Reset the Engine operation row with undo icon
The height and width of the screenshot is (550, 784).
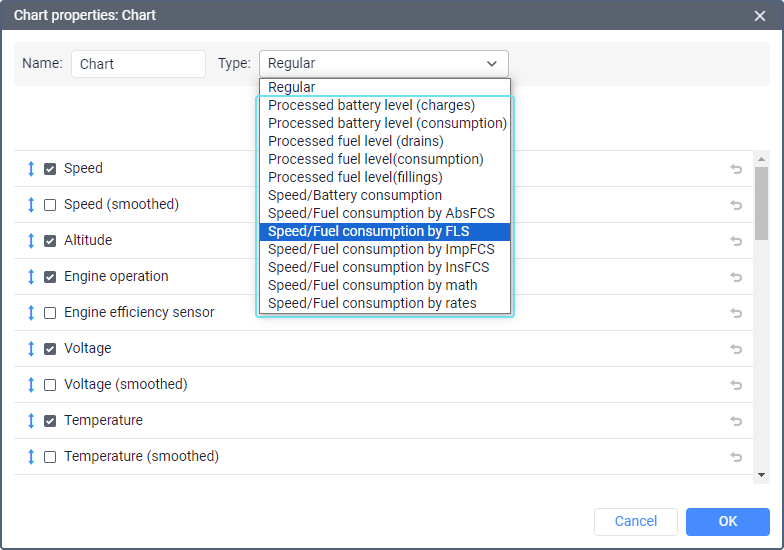(736, 277)
